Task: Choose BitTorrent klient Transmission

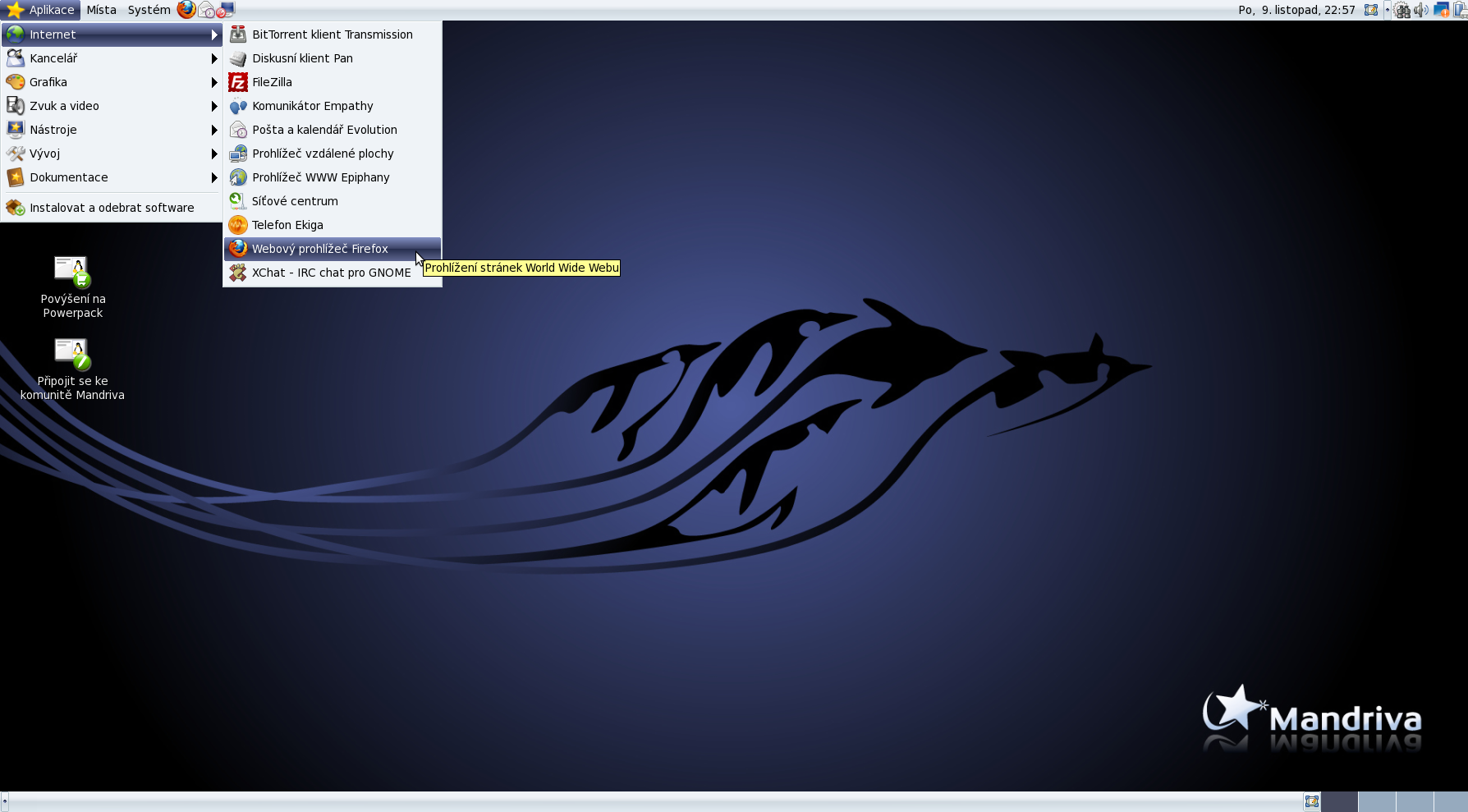Action: [x=333, y=34]
